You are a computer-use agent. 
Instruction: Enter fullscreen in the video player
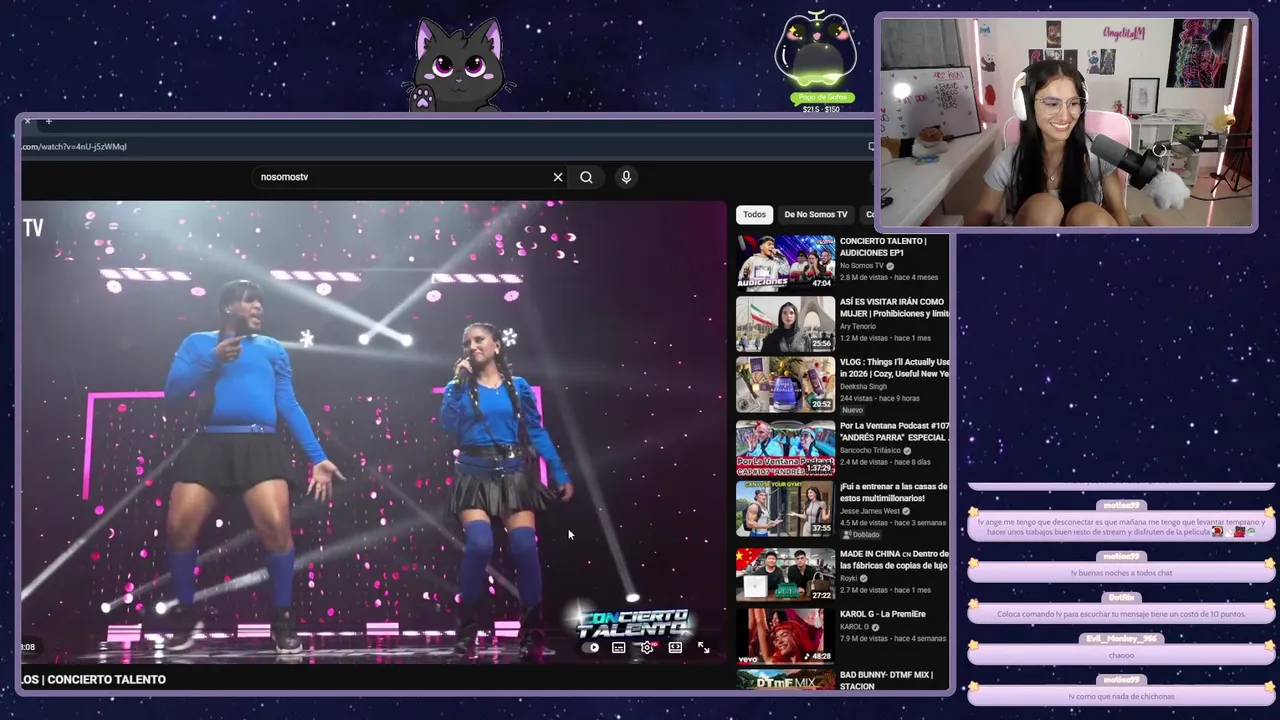coord(704,648)
